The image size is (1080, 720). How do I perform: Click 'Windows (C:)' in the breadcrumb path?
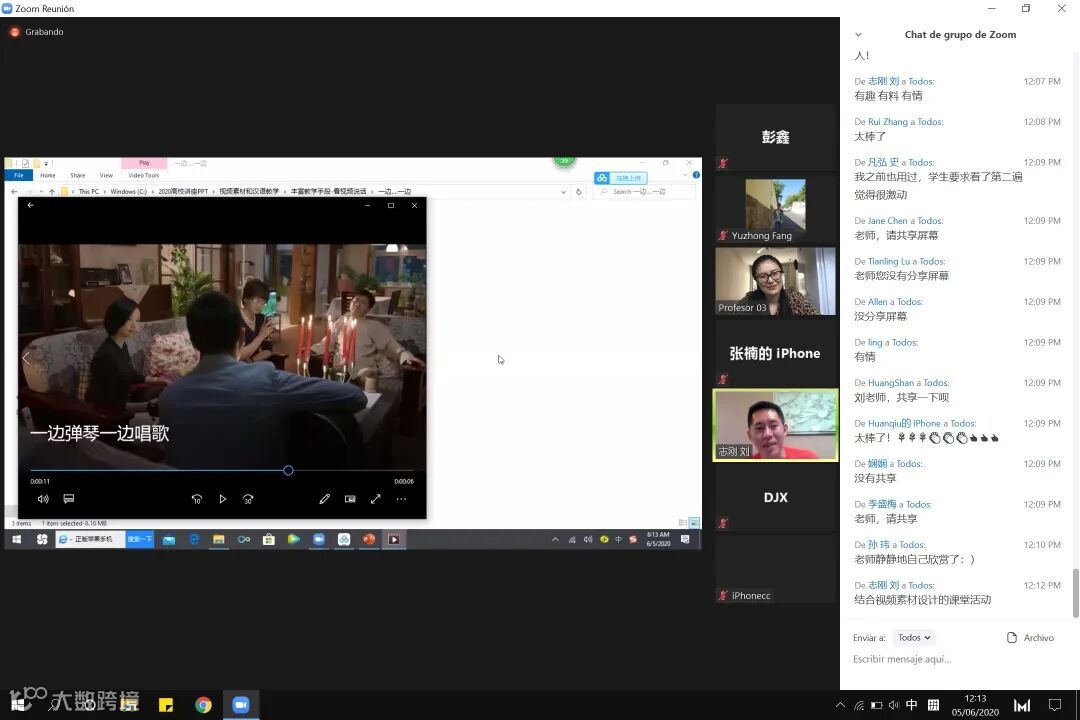click(128, 192)
